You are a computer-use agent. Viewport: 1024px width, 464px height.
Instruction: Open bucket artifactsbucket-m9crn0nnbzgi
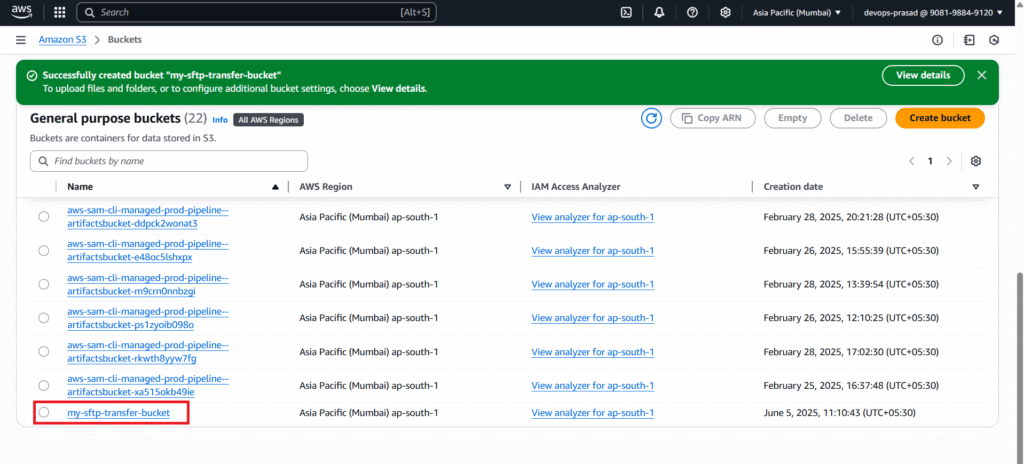pyautogui.click(x=148, y=284)
